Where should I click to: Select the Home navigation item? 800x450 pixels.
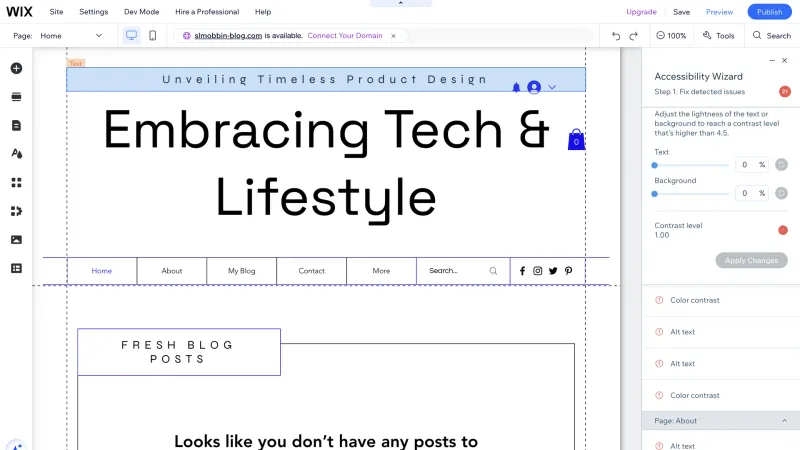(x=102, y=271)
